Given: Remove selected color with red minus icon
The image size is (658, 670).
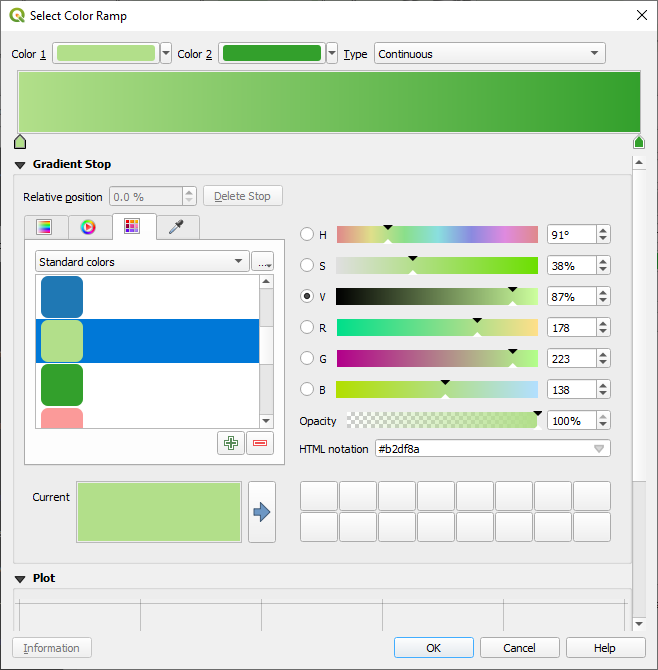Looking at the screenshot, I should pyautogui.click(x=260, y=443).
